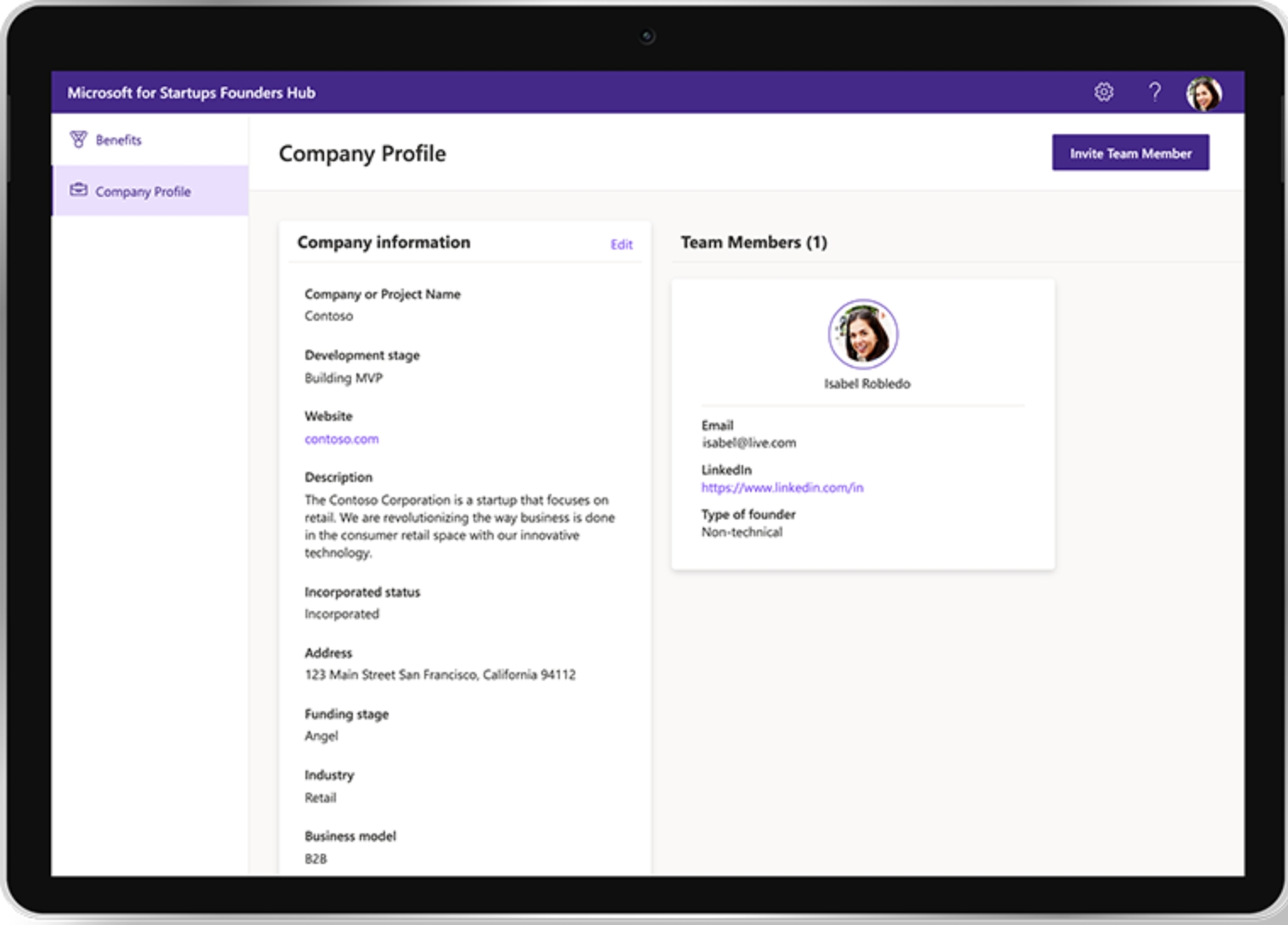The width and height of the screenshot is (1288, 925).
Task: Click the Type of founder label
Action: click(748, 514)
